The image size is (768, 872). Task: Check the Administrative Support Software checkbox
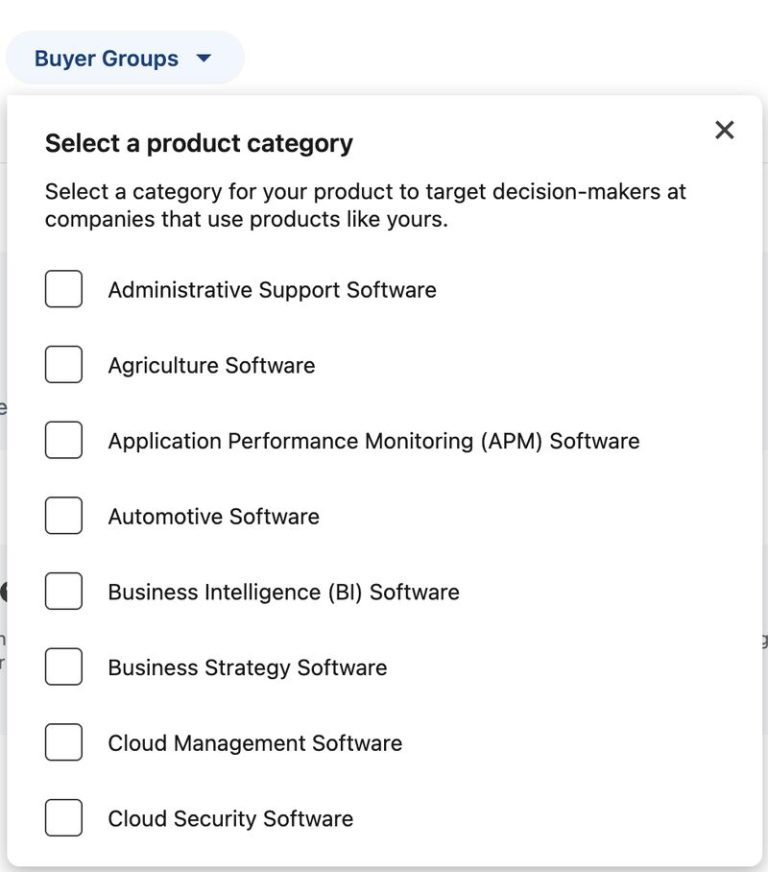[x=63, y=289]
